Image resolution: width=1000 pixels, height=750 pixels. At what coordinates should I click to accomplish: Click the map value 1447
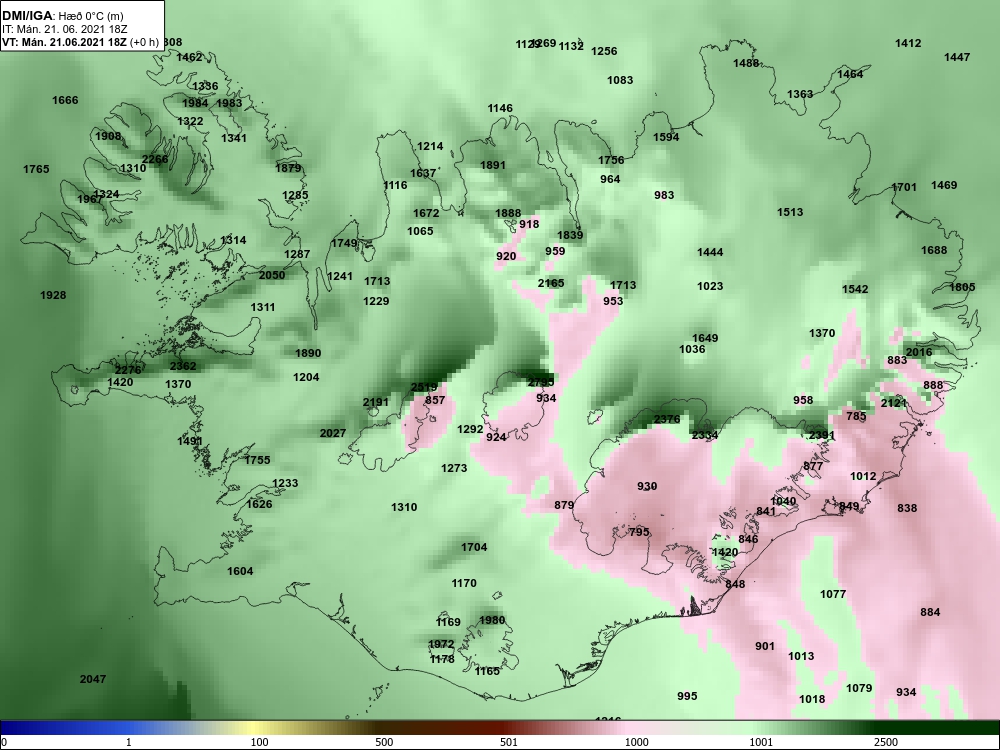tap(957, 57)
